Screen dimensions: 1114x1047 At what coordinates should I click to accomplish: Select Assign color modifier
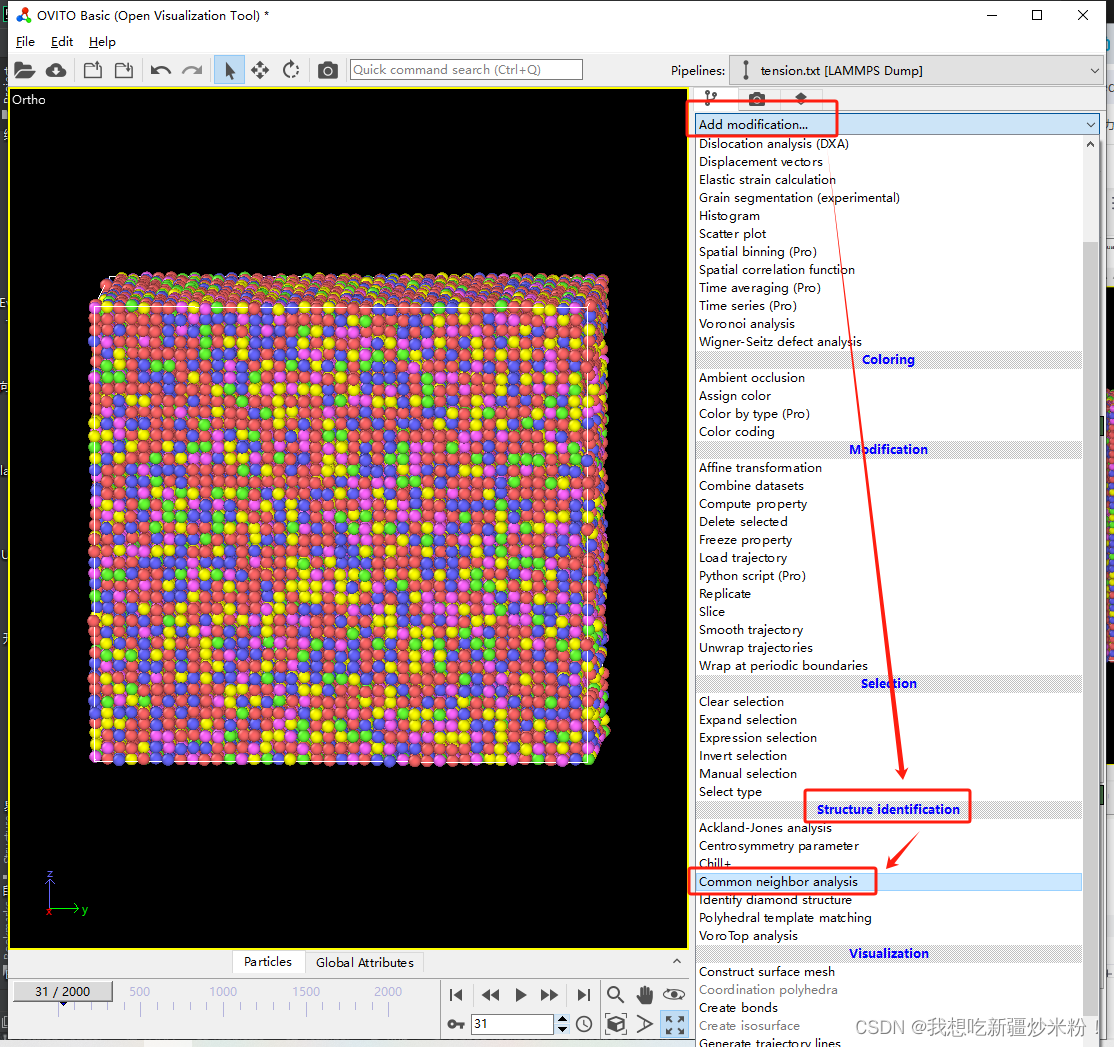point(735,396)
